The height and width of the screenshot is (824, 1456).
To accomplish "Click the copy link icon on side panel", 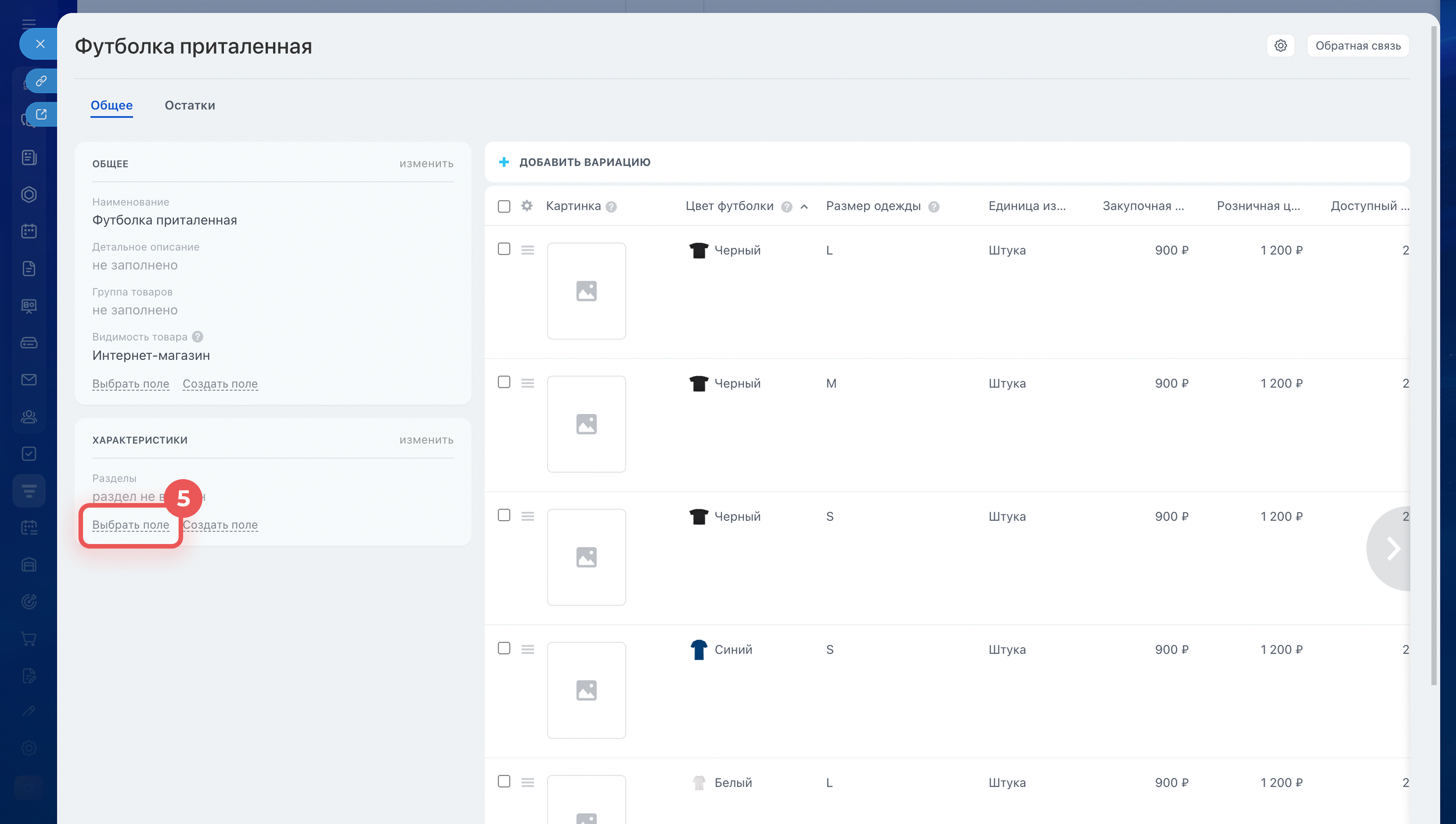I will click(41, 81).
